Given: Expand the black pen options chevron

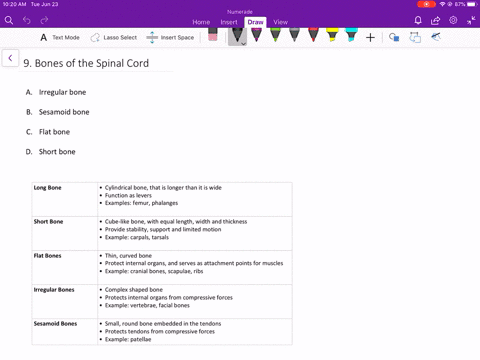Looking at the screenshot, I should pyautogui.click(x=244, y=44).
